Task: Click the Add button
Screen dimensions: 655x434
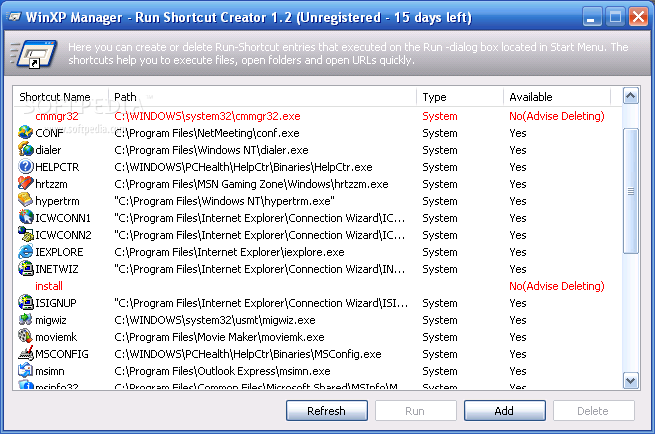Action: click(x=505, y=411)
